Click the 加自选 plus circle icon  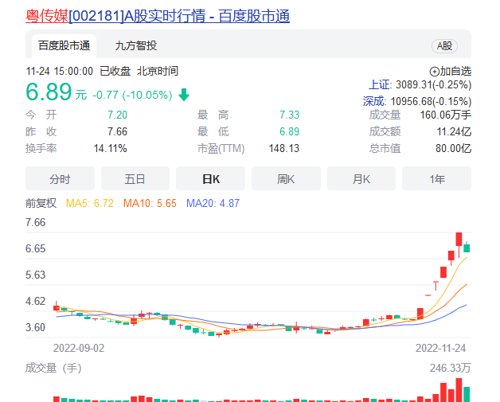pyautogui.click(x=435, y=72)
